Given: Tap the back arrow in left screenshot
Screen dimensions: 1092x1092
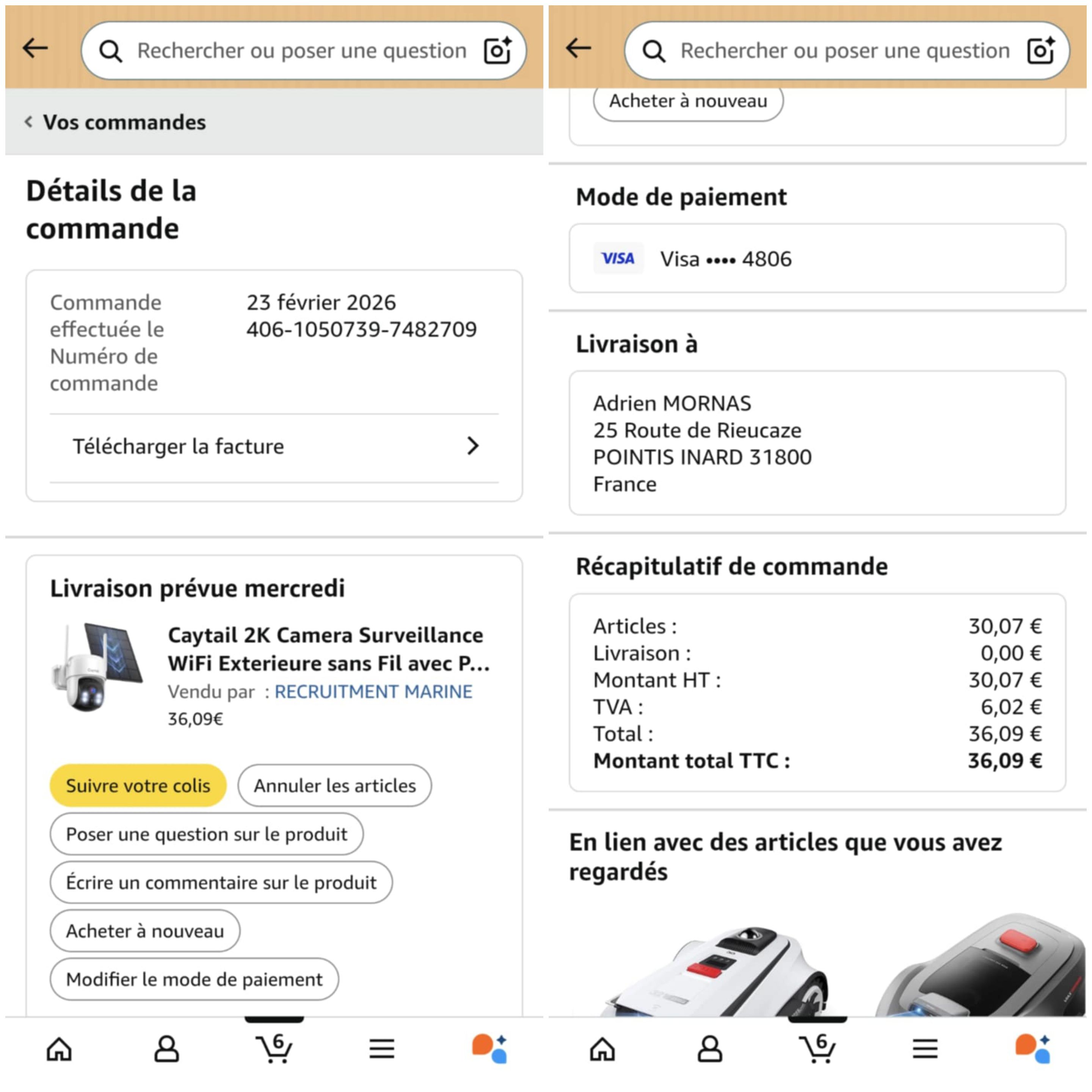Looking at the screenshot, I should [35, 49].
